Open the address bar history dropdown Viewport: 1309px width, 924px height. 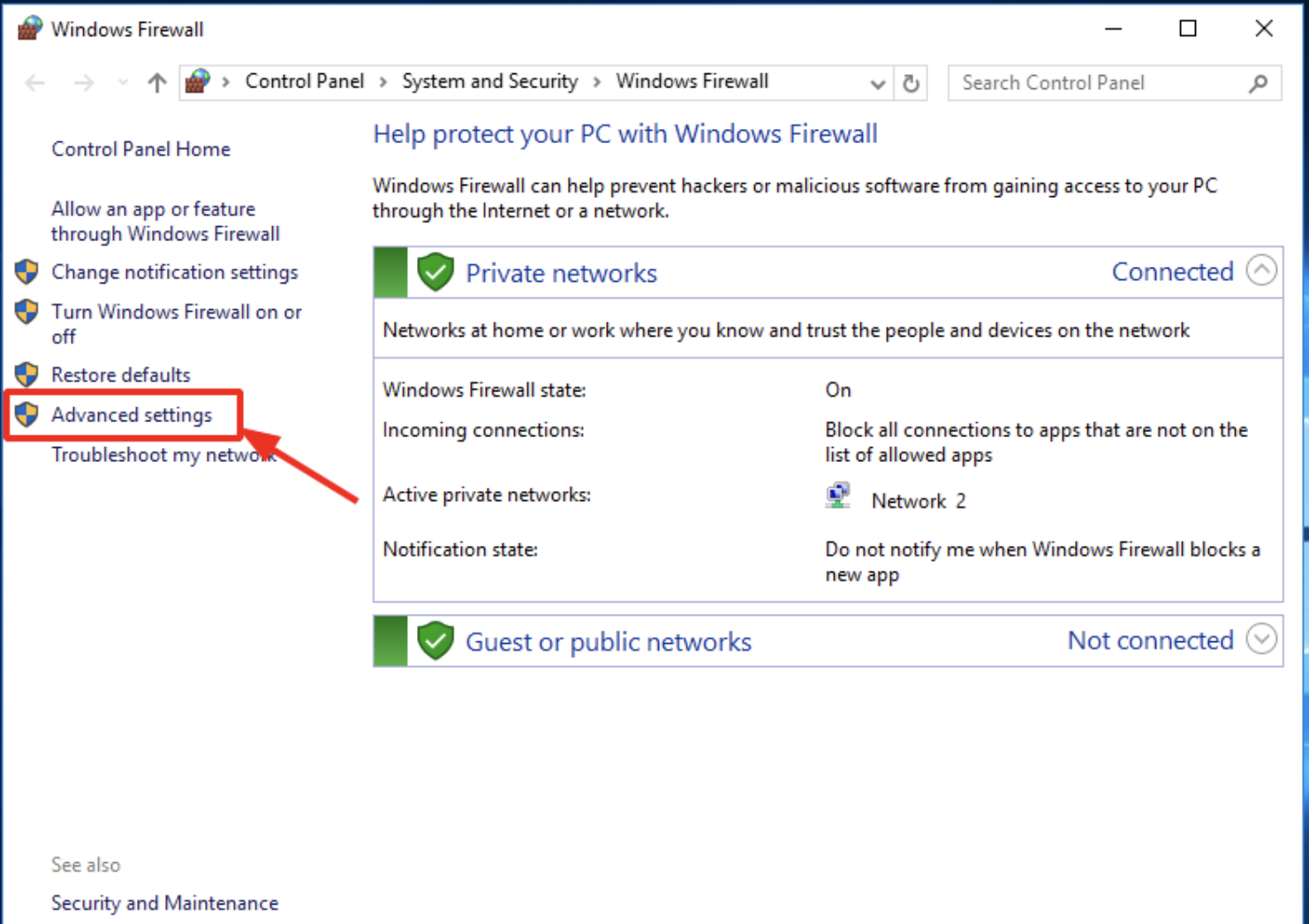pyautogui.click(x=877, y=84)
